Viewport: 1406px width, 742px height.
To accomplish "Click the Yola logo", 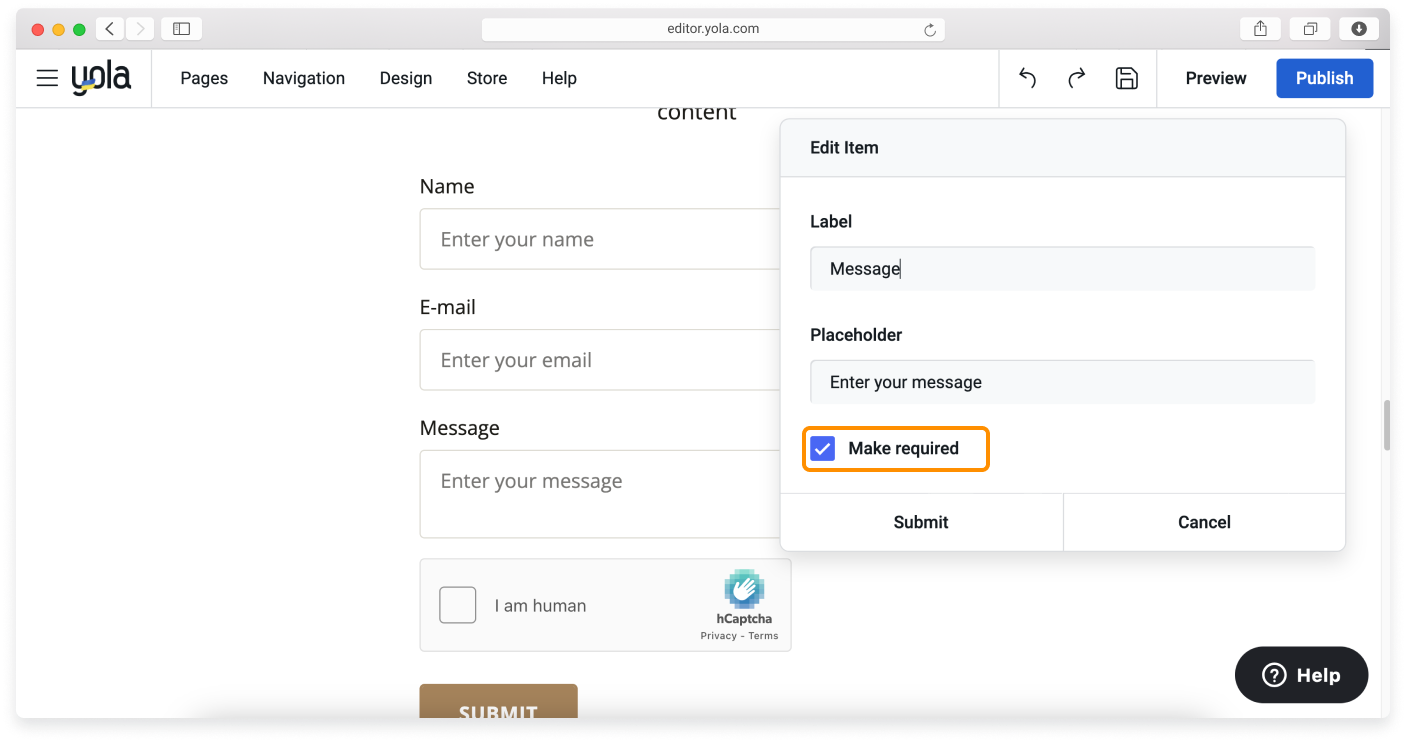I will coord(101,79).
